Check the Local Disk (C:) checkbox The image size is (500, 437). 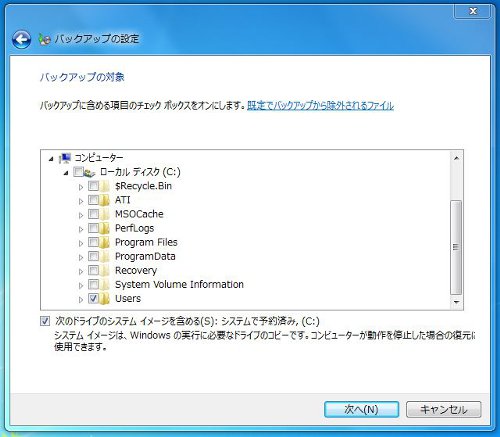78,172
